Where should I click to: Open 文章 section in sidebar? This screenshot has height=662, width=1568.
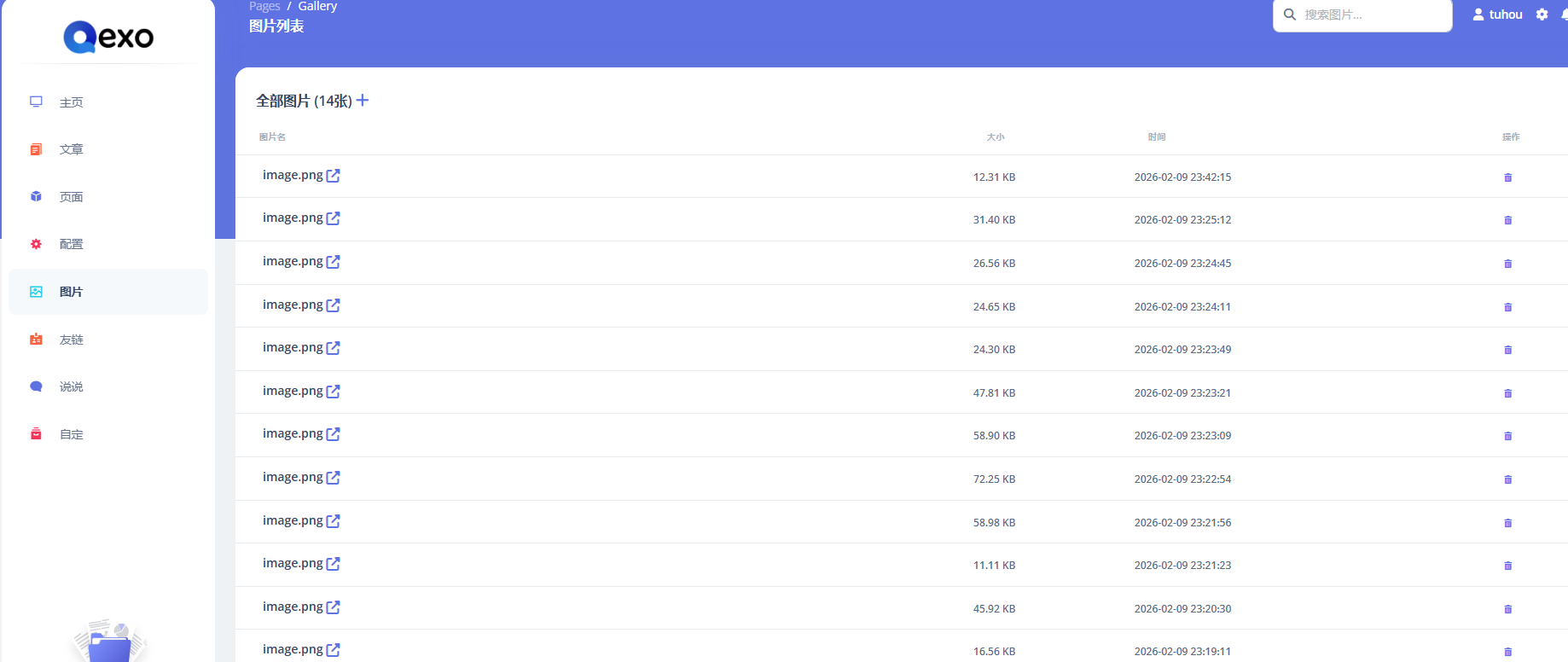71,149
